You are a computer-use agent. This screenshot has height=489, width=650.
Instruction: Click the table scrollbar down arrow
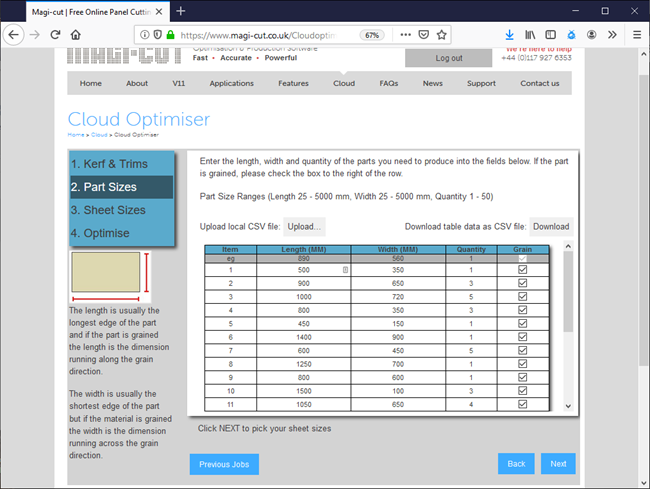(x=568, y=406)
